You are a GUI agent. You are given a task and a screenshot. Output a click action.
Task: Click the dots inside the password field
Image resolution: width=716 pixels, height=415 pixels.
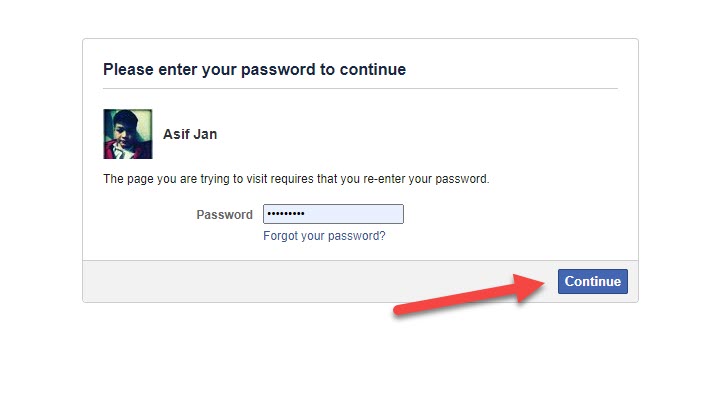(x=286, y=214)
